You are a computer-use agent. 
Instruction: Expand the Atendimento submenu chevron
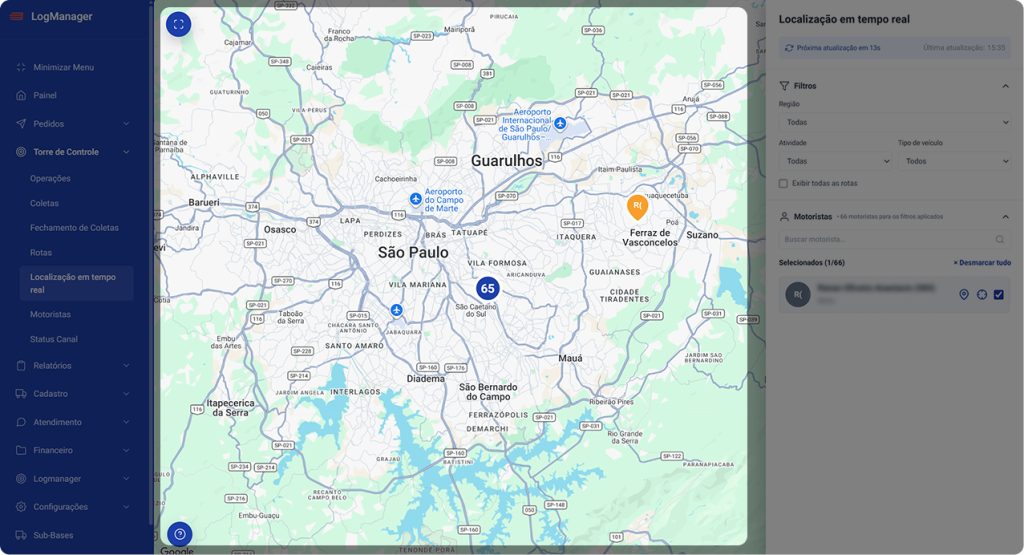tap(126, 422)
